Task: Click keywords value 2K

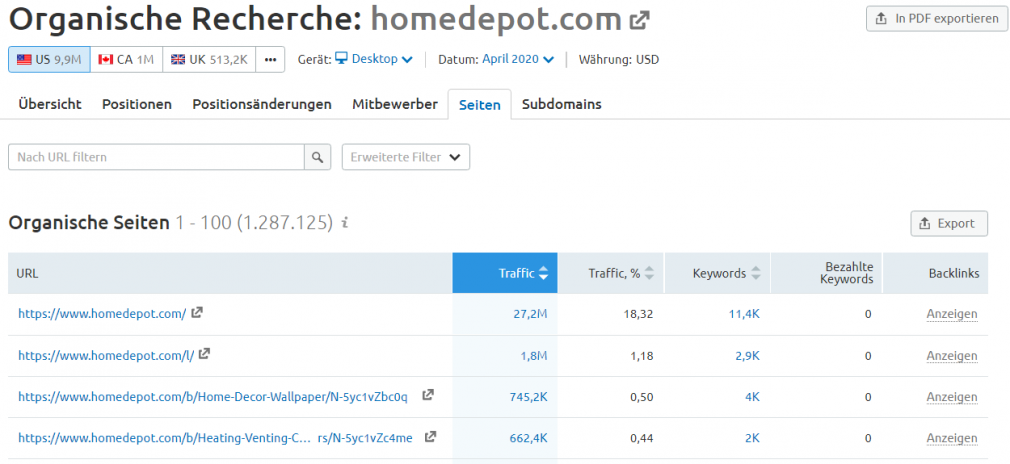Action: (x=752, y=438)
